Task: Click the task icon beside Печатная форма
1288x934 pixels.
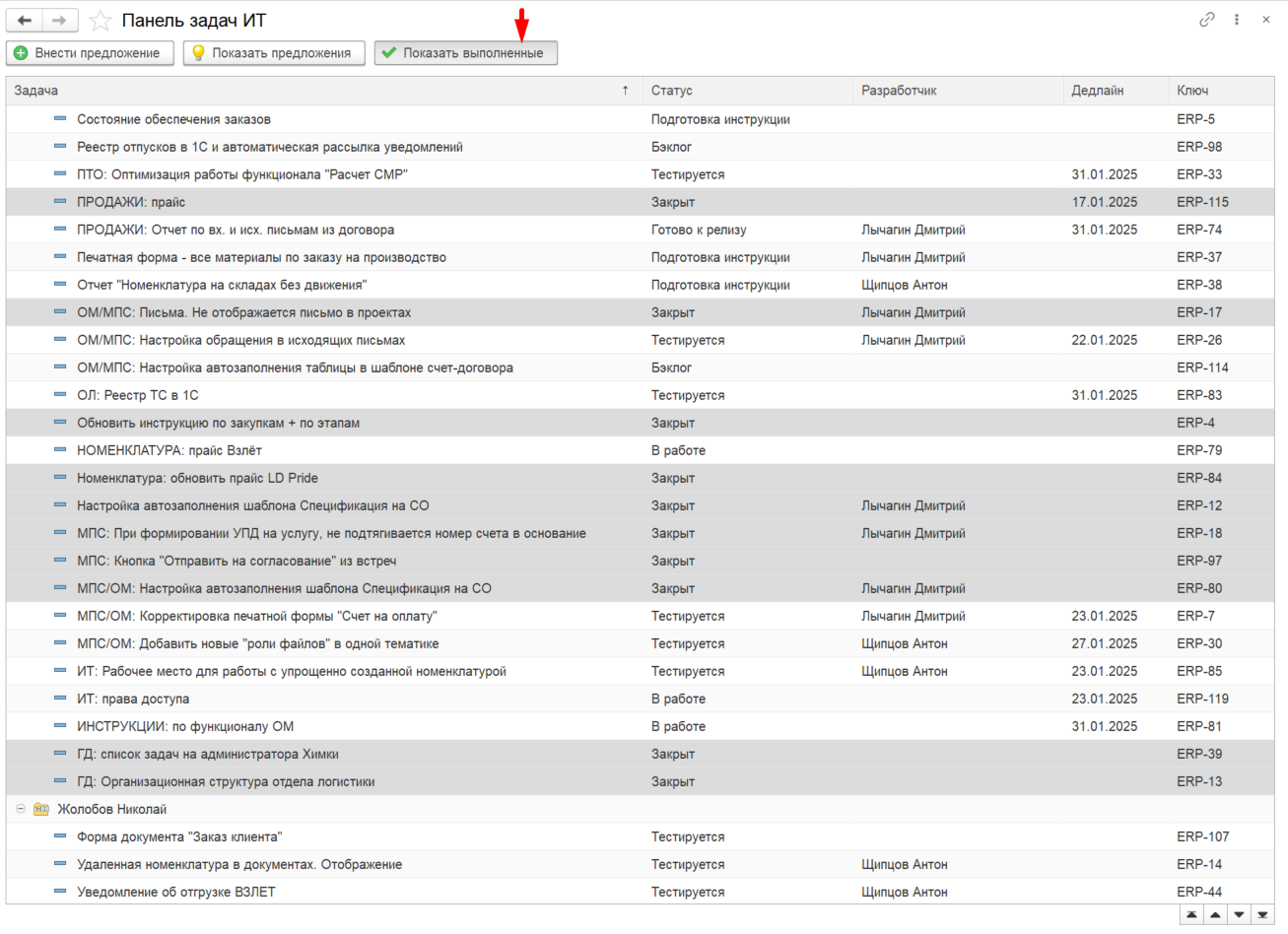Action: 60,256
